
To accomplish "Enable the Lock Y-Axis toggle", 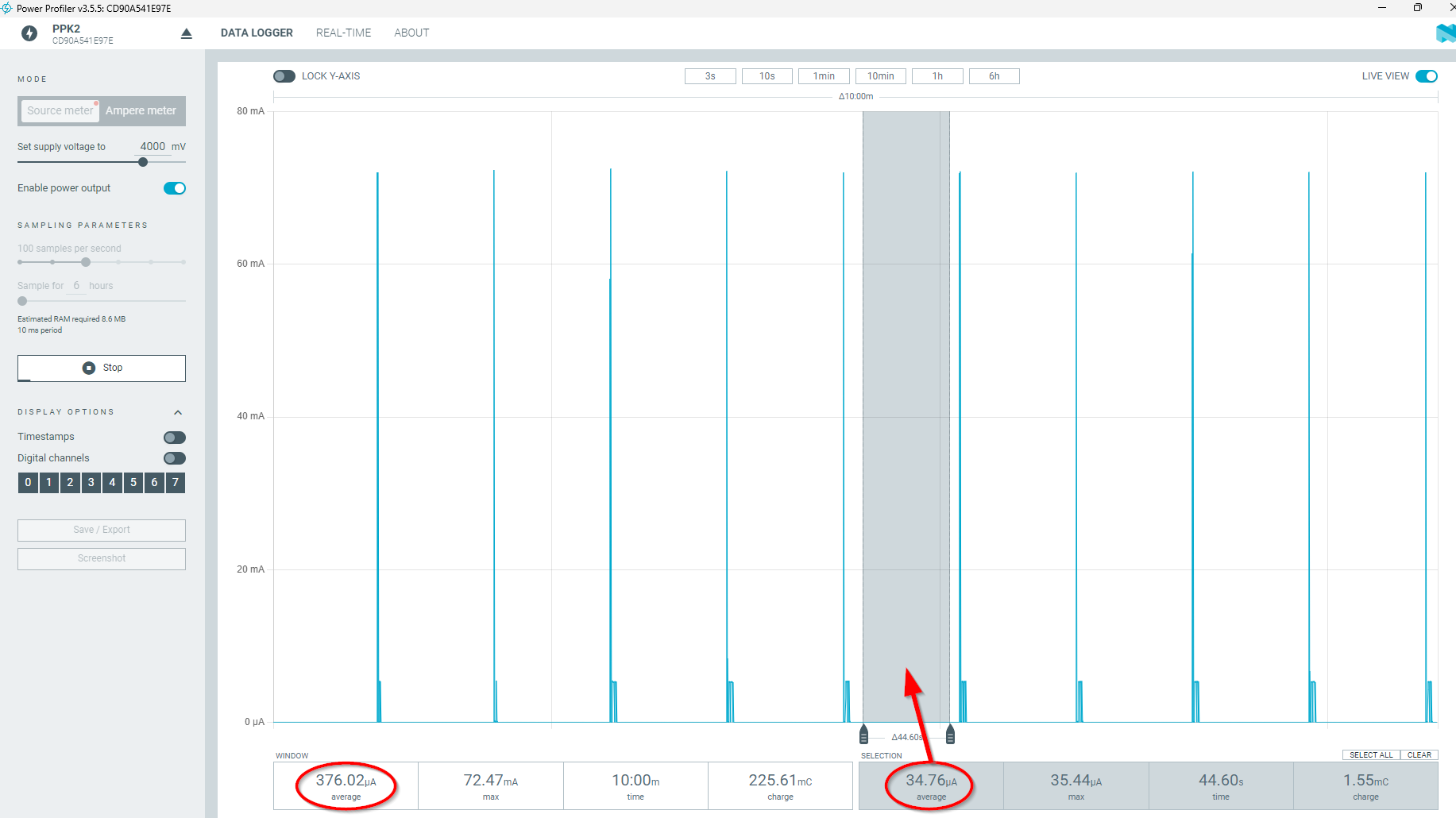I will coord(284,76).
